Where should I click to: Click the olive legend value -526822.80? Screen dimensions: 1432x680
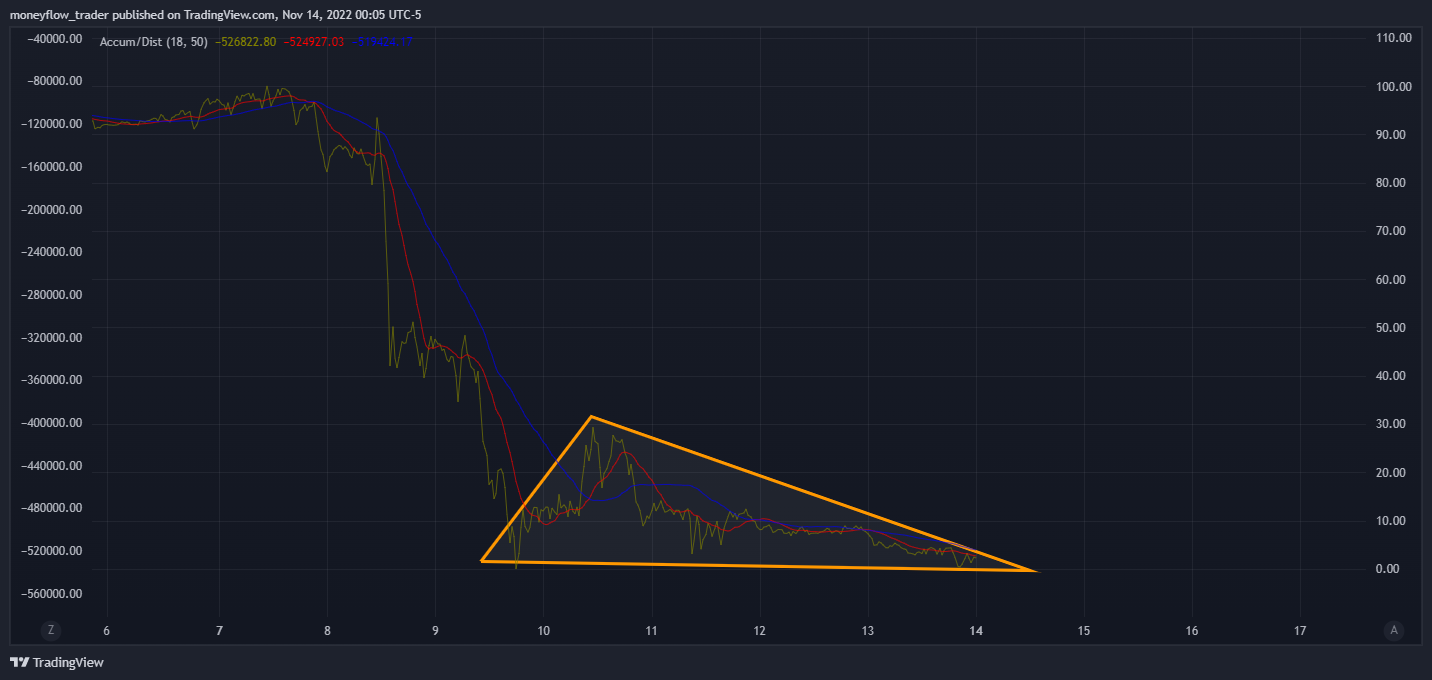(245, 42)
